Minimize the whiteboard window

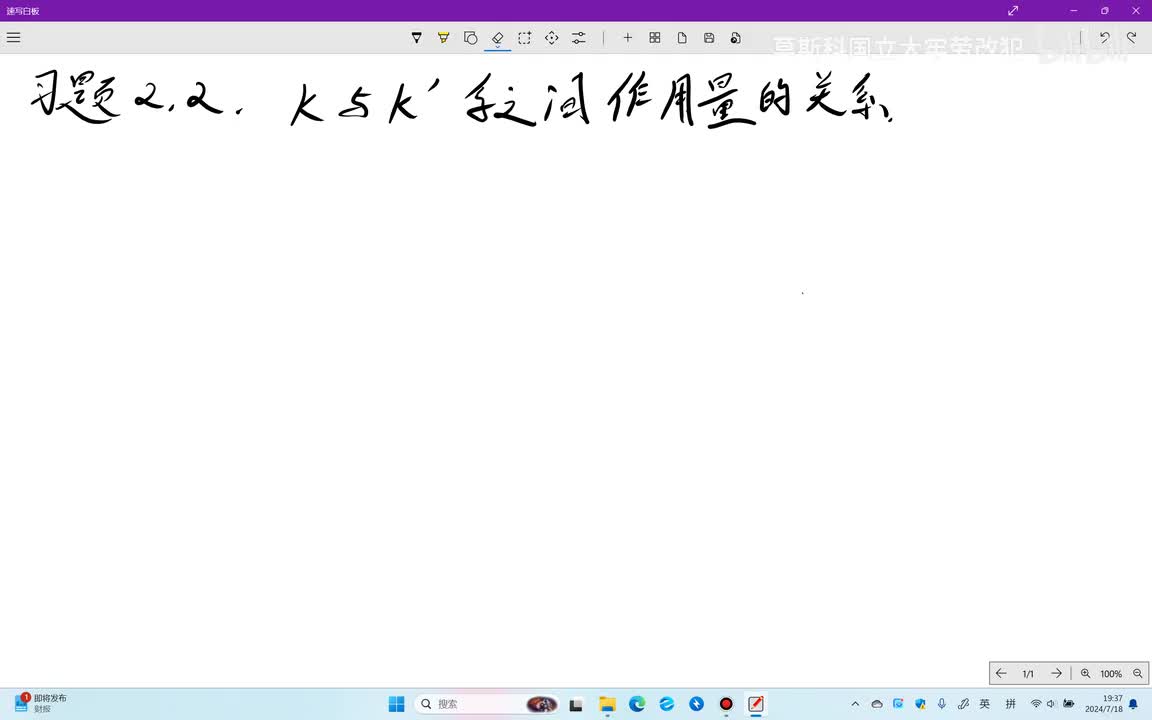(x=1074, y=10)
